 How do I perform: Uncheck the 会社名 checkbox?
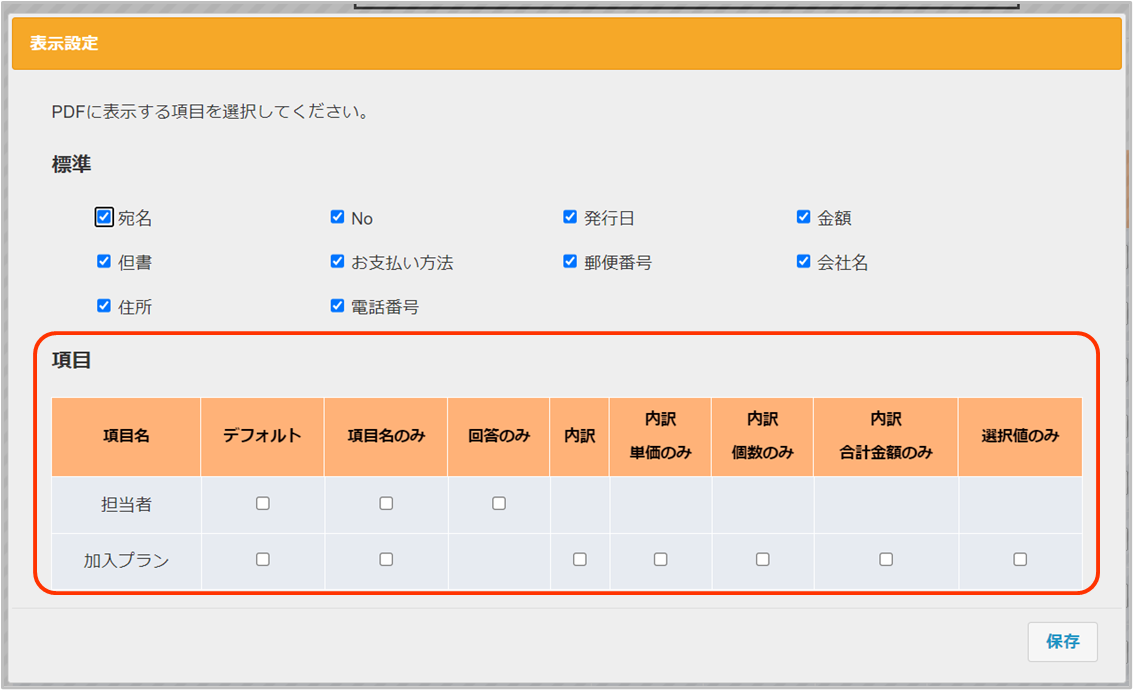803,262
